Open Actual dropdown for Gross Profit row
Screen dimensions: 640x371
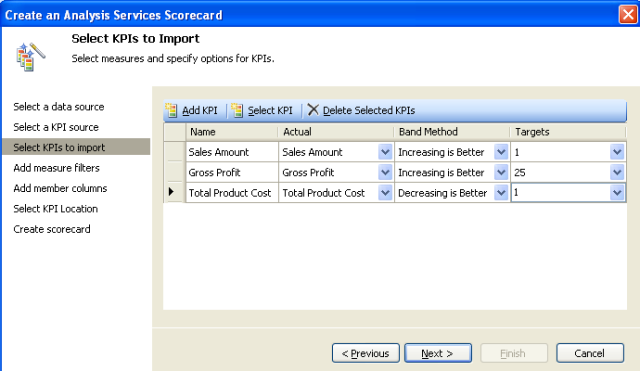385,172
